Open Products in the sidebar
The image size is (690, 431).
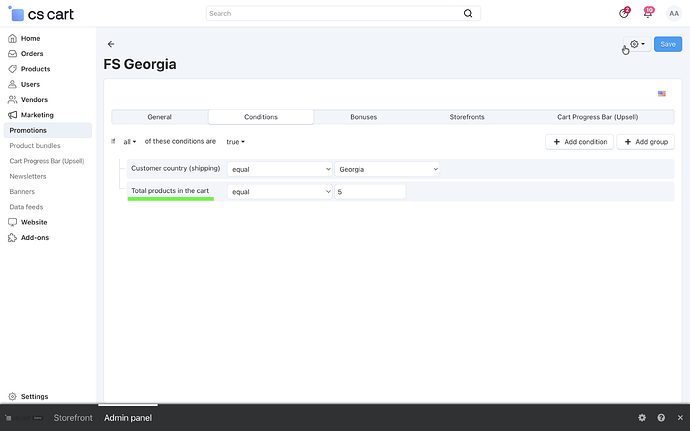coord(35,69)
